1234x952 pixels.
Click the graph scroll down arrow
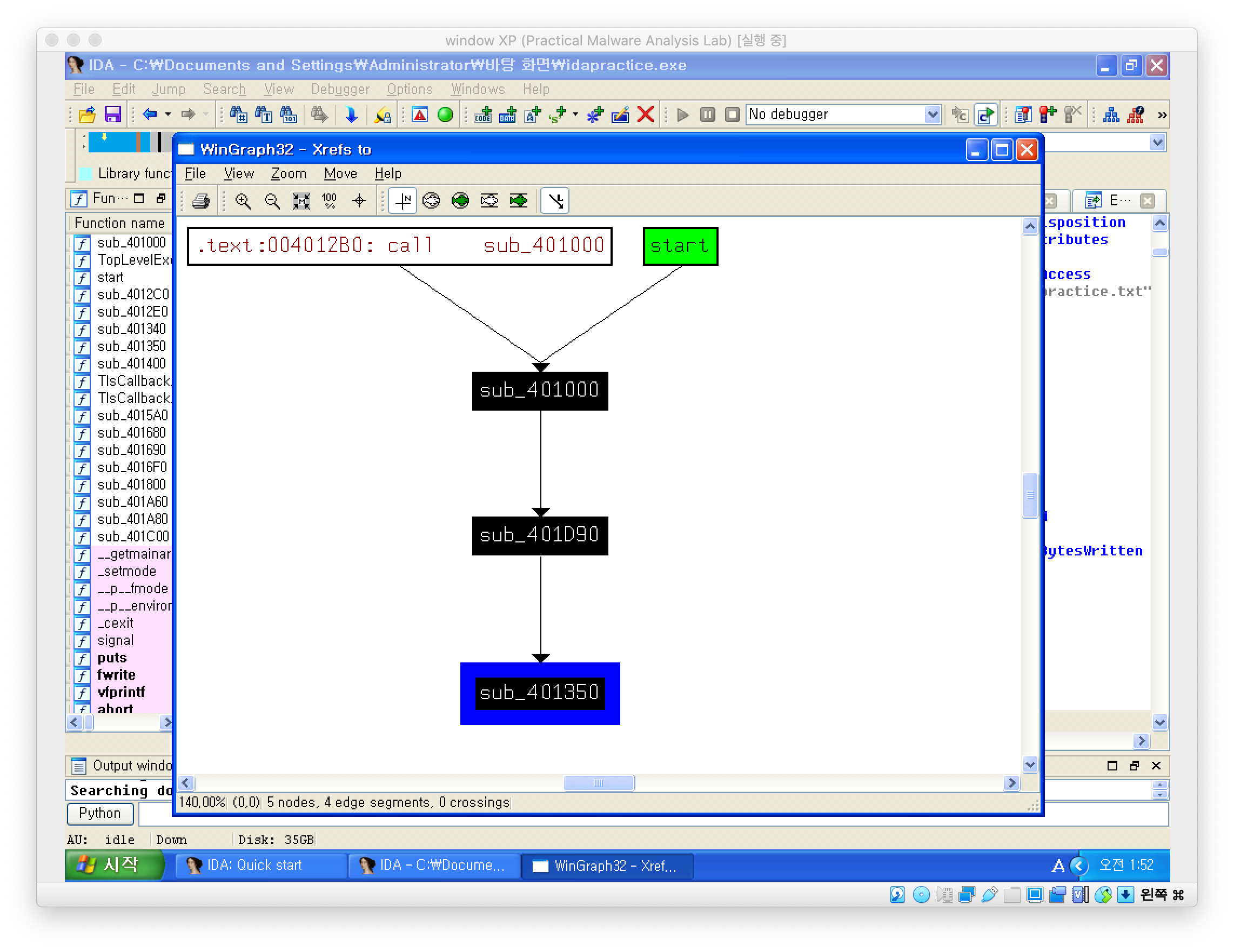1030,765
